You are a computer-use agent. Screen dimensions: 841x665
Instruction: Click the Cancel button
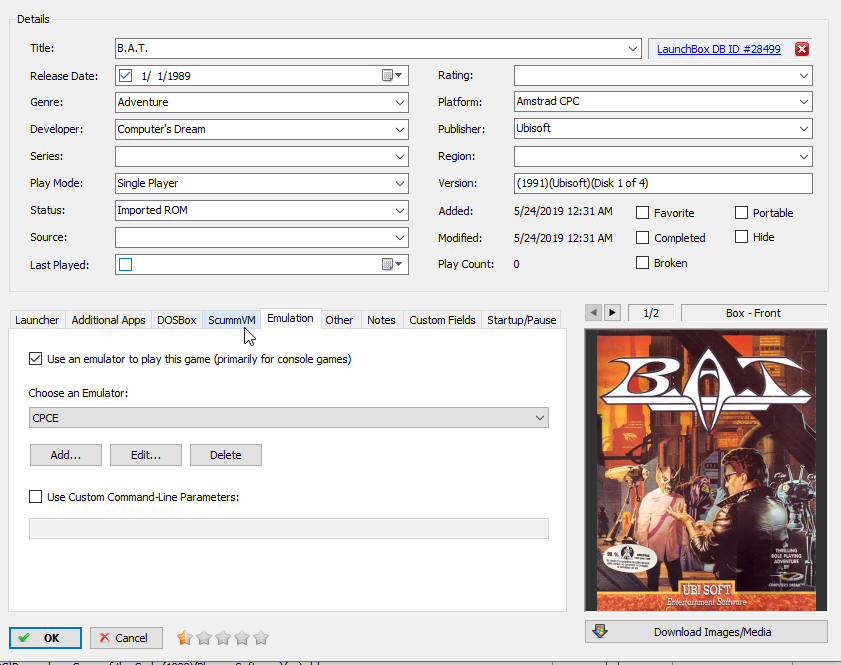(x=127, y=638)
